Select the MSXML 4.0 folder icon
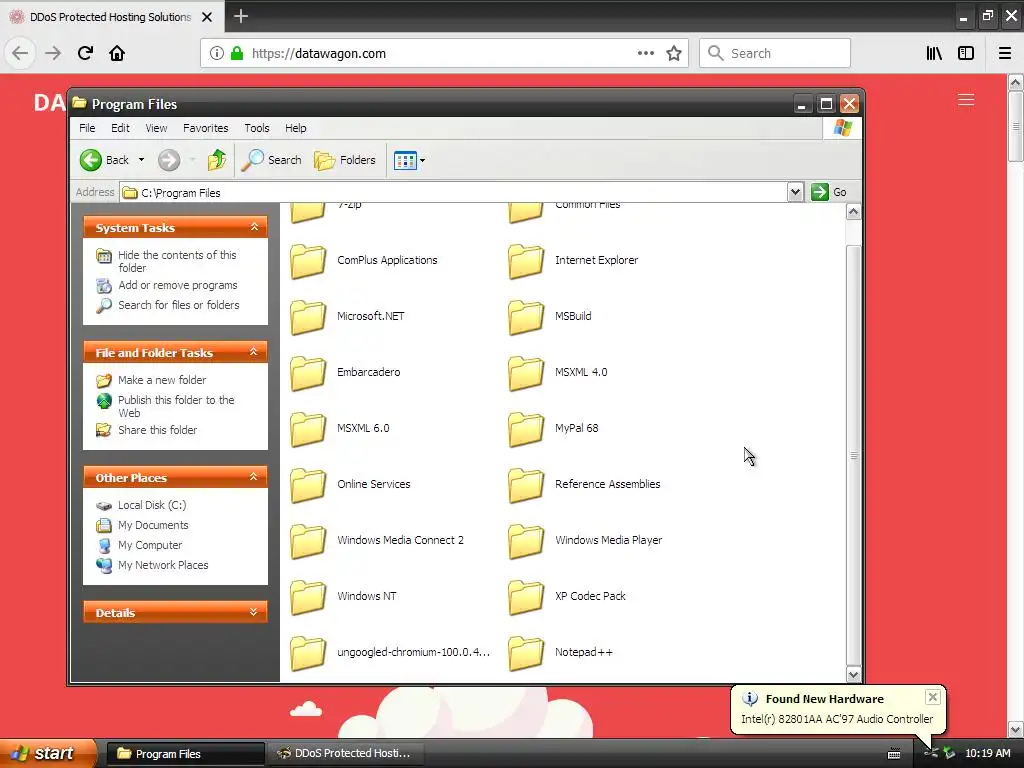 (526, 374)
